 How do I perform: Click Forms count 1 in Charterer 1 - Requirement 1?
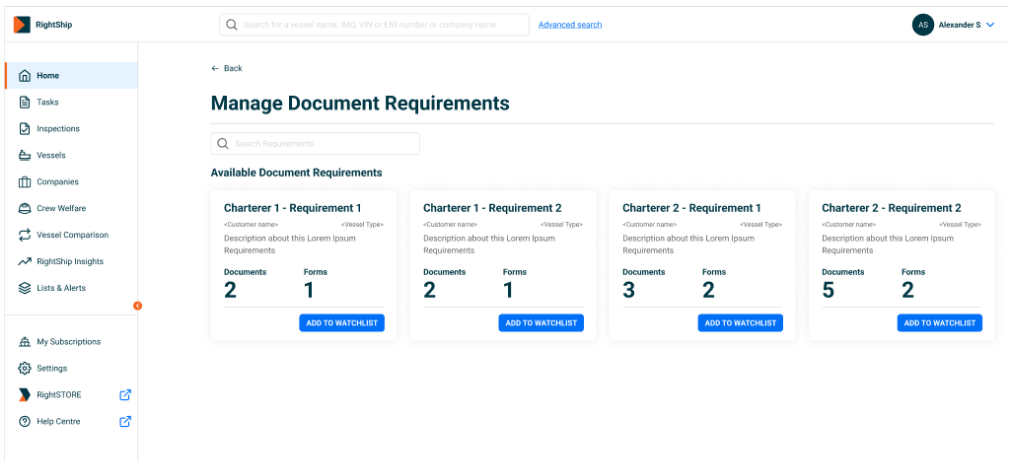[309, 291]
